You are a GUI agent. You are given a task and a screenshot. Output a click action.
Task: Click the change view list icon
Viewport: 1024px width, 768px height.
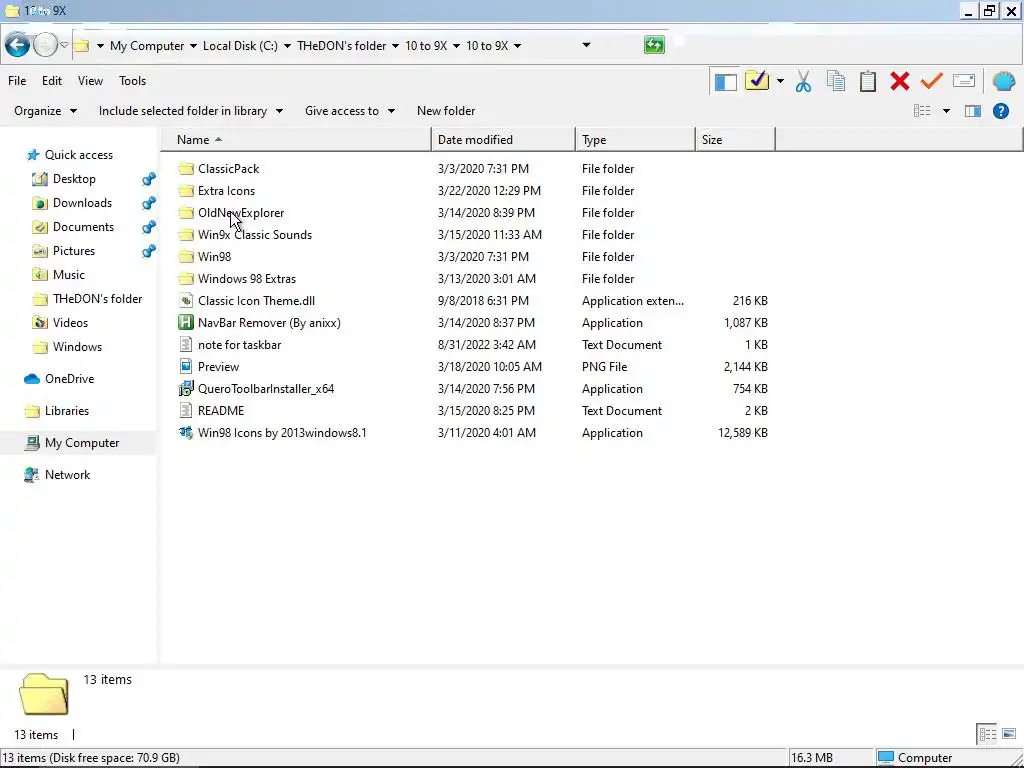(922, 111)
